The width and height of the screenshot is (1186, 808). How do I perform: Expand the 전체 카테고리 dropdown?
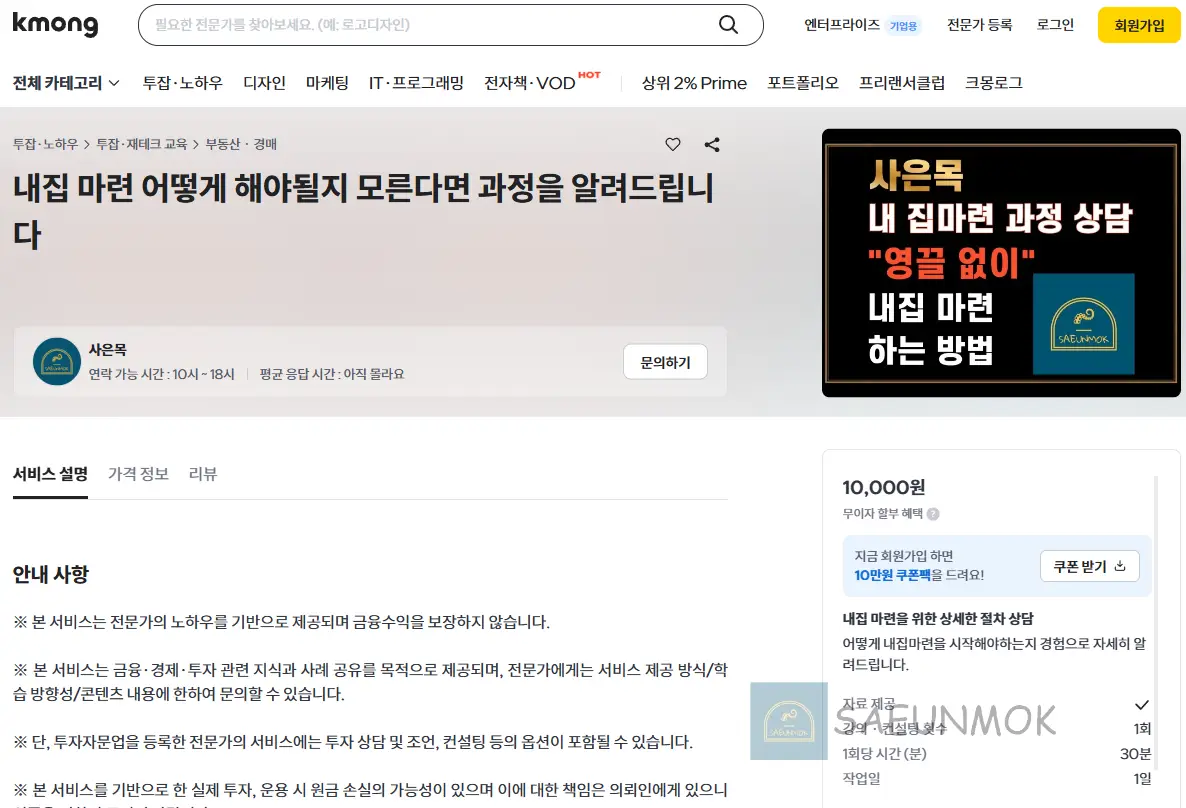pos(66,83)
